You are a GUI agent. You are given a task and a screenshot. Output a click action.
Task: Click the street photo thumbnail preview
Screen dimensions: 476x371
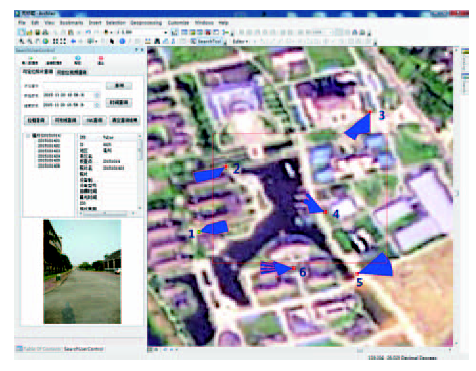(x=82, y=271)
